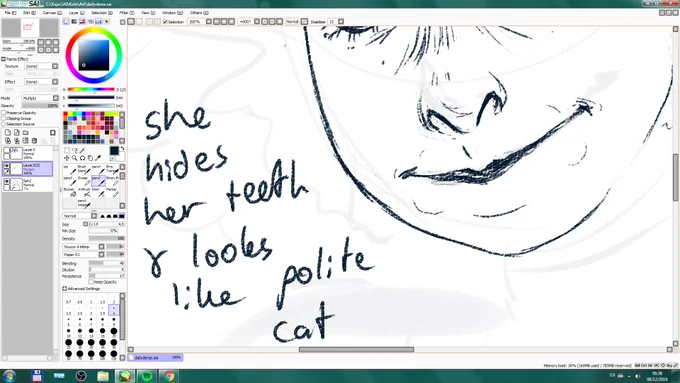
Task: Create a new linework layer
Action: pos(16,132)
